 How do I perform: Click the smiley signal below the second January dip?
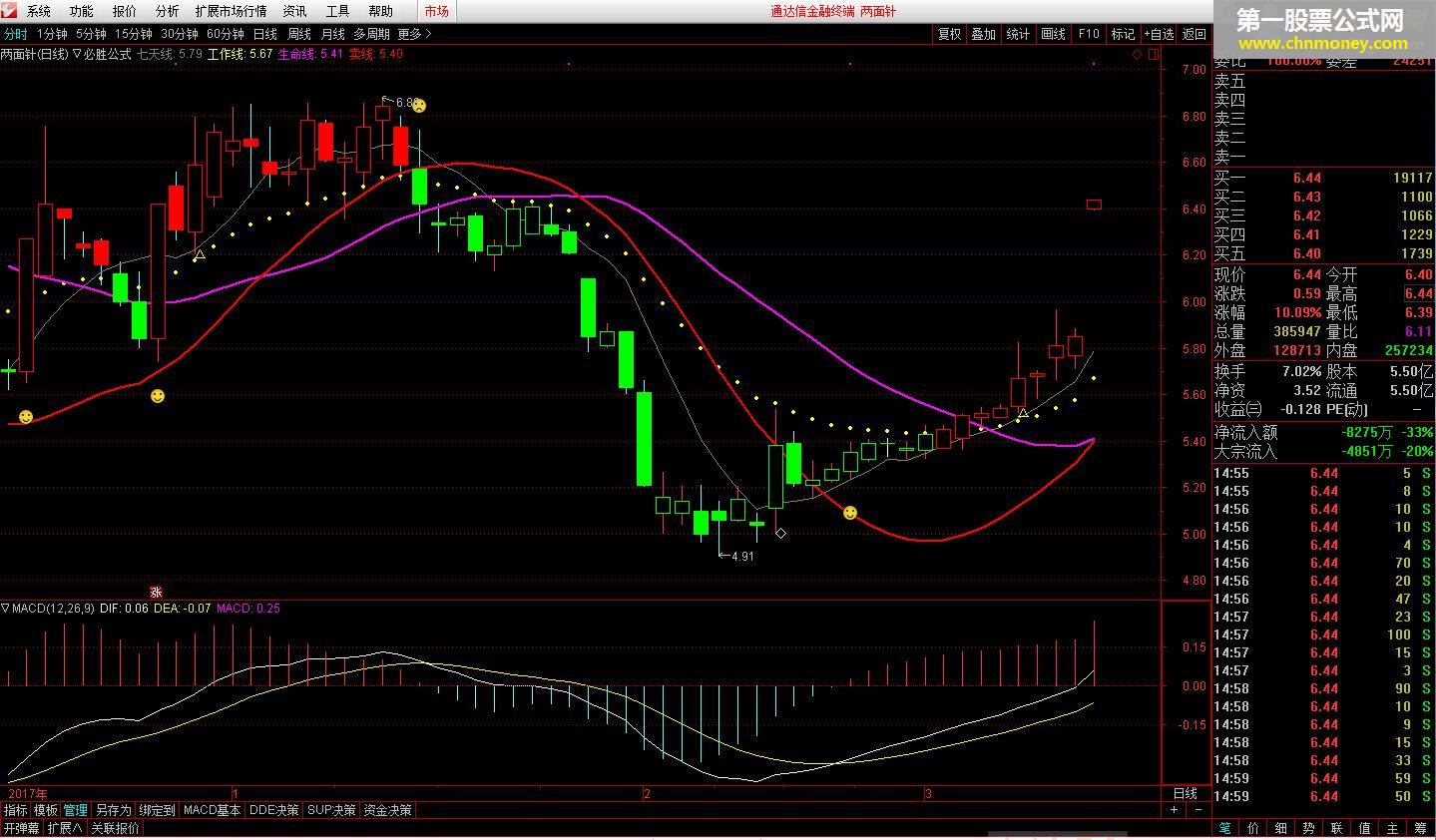coord(158,396)
